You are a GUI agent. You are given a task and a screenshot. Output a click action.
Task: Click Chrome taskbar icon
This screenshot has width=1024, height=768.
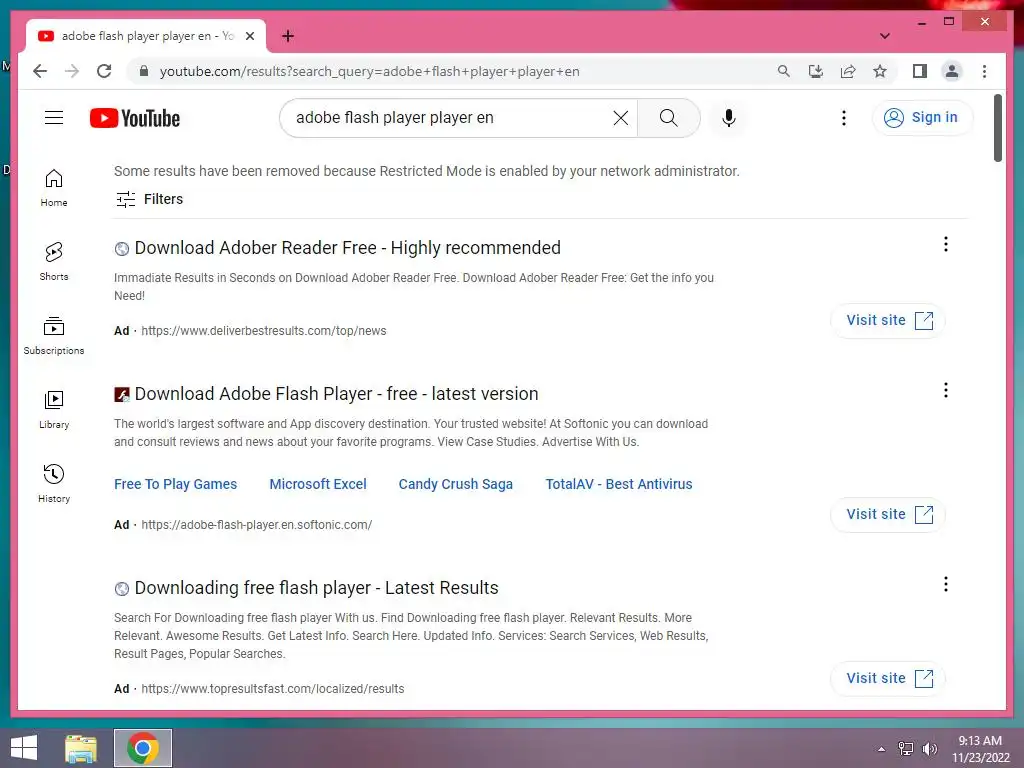(143, 748)
